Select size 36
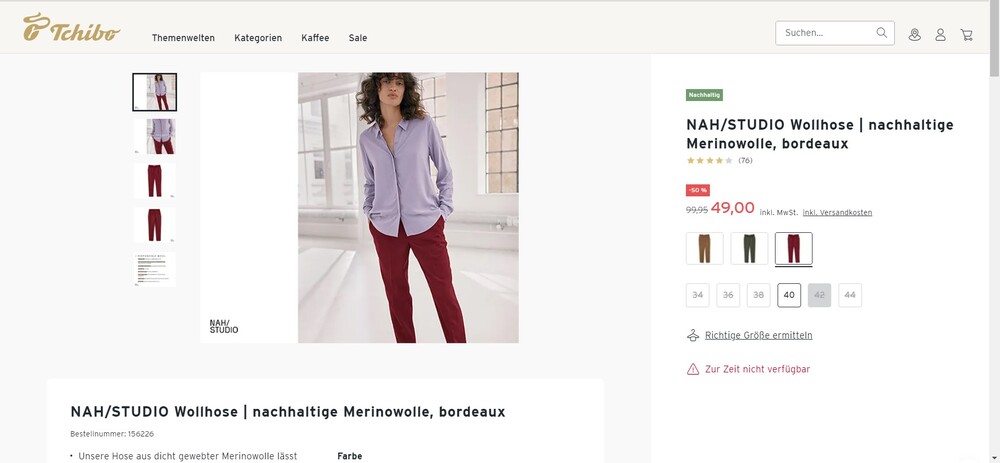This screenshot has height=463, width=1000. 728,295
